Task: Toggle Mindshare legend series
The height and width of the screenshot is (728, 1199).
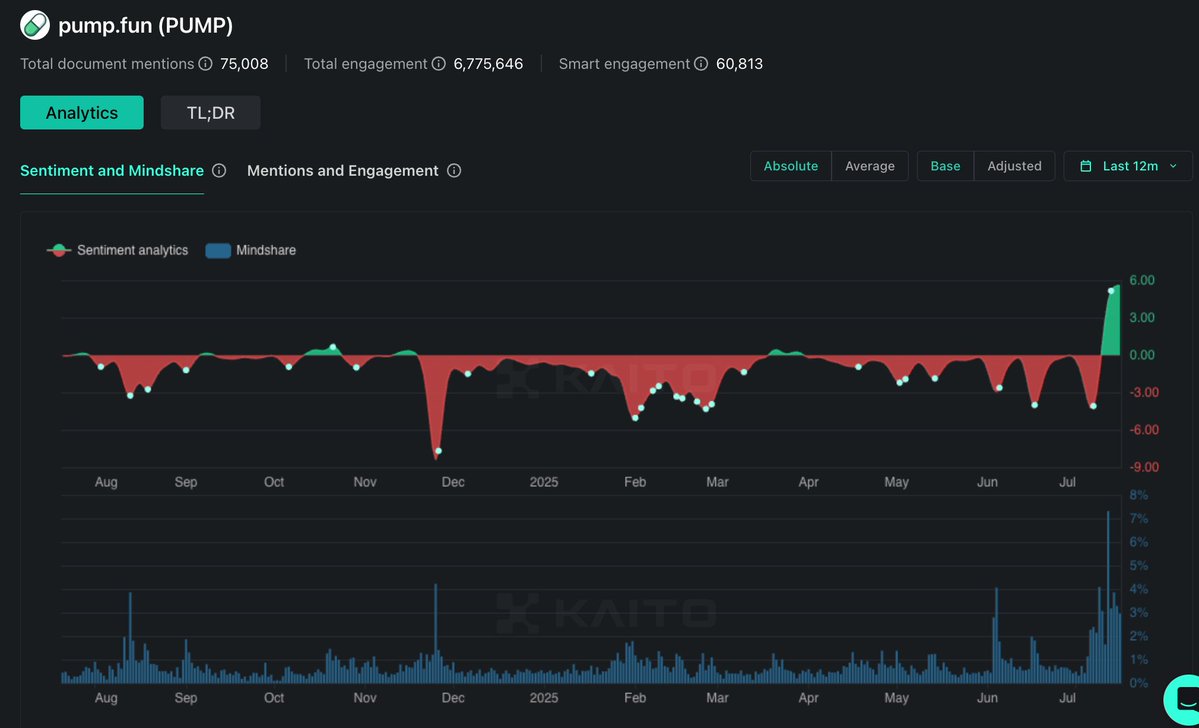Action: [251, 250]
